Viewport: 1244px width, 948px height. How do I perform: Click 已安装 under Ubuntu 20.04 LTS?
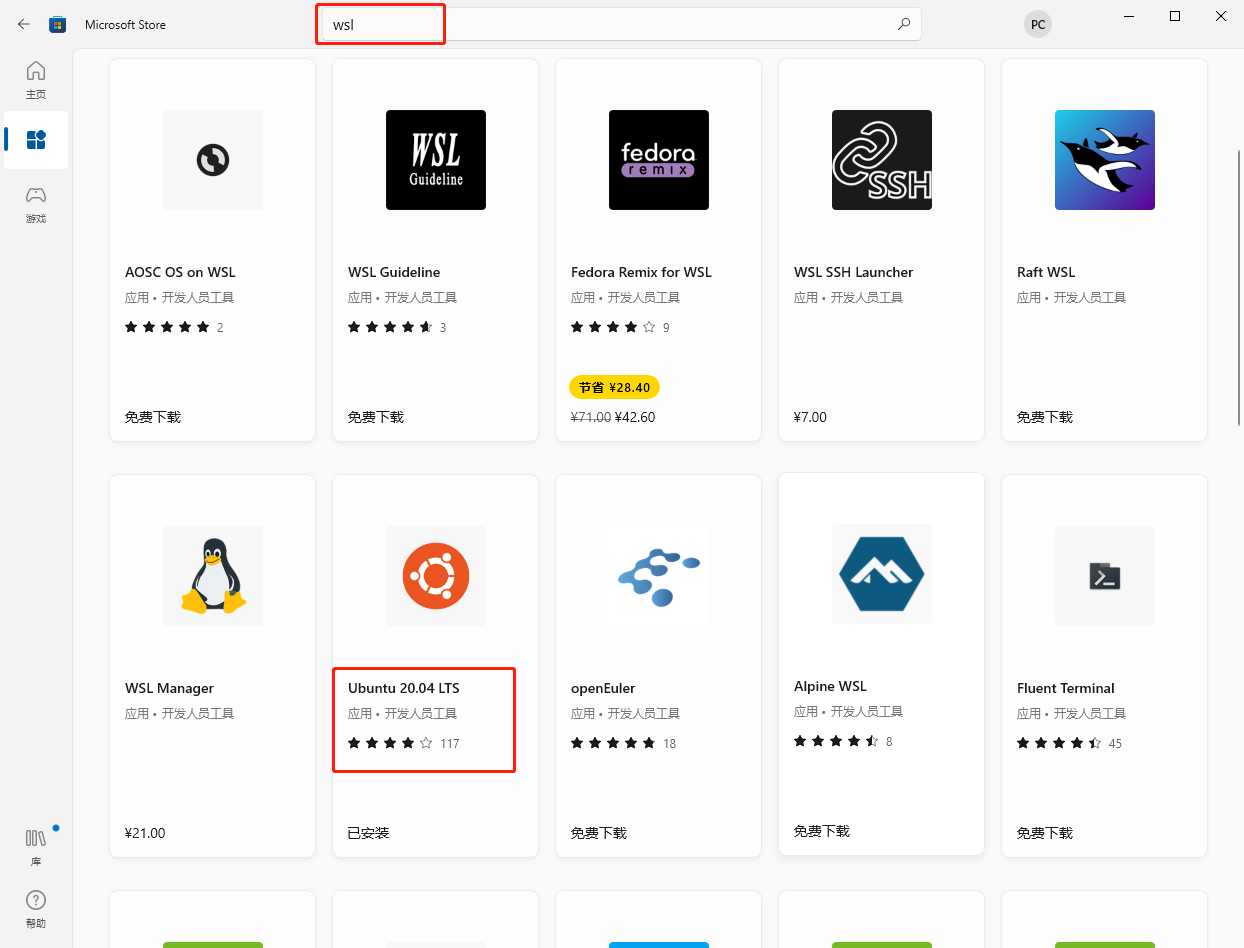(x=368, y=833)
